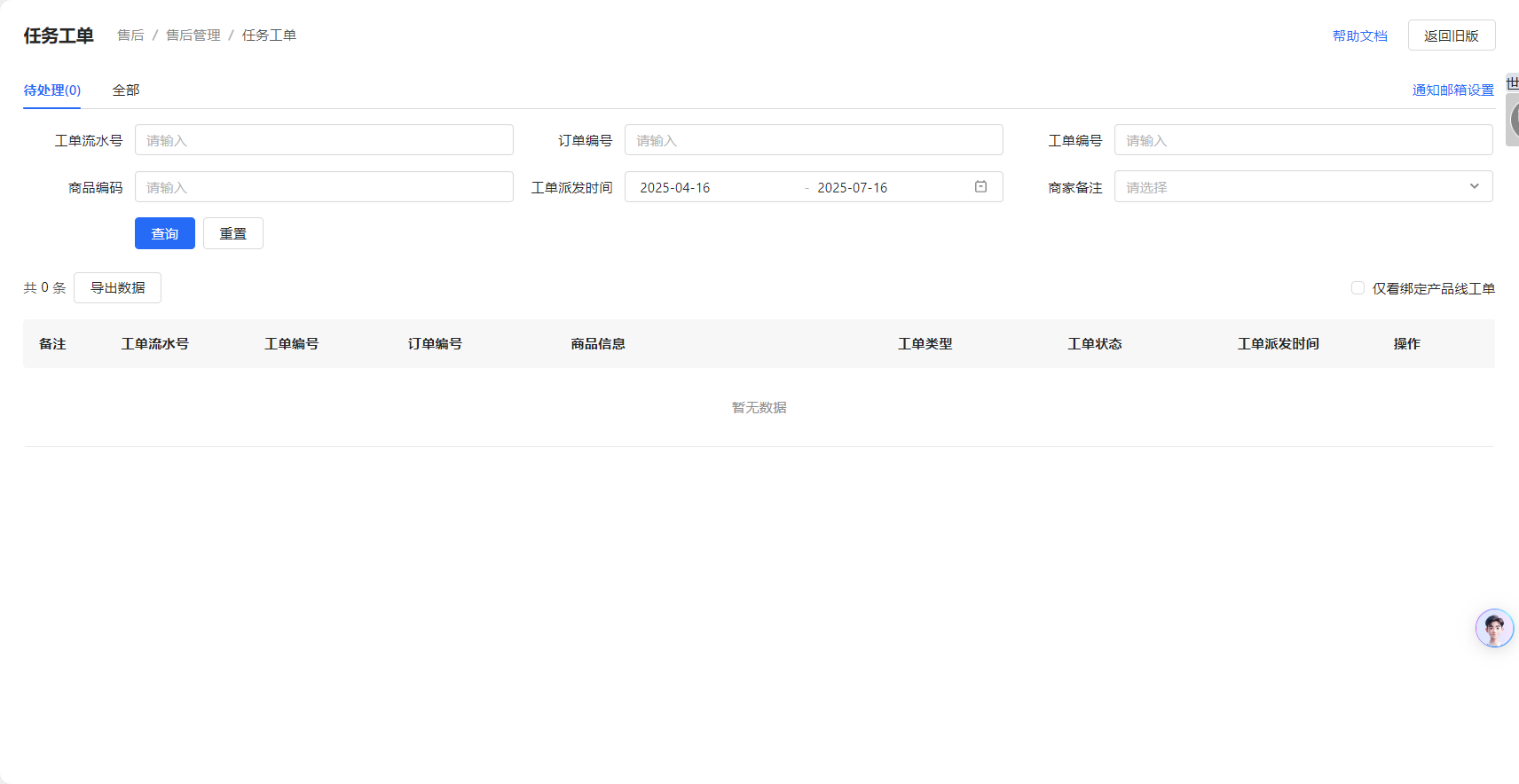Click the calendar icon in 工单派发时间 field
Viewport: 1519px width, 784px height.
coord(980,187)
